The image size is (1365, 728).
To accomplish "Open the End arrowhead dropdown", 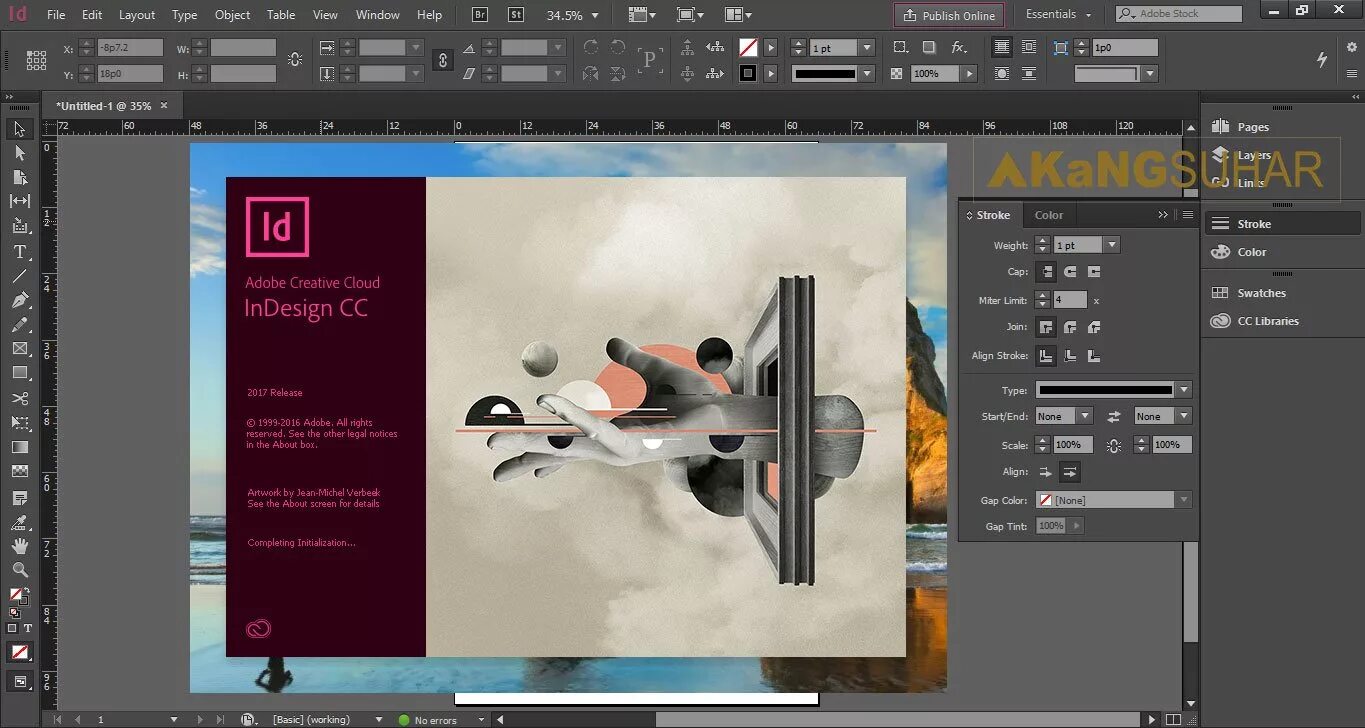I will tap(1184, 416).
